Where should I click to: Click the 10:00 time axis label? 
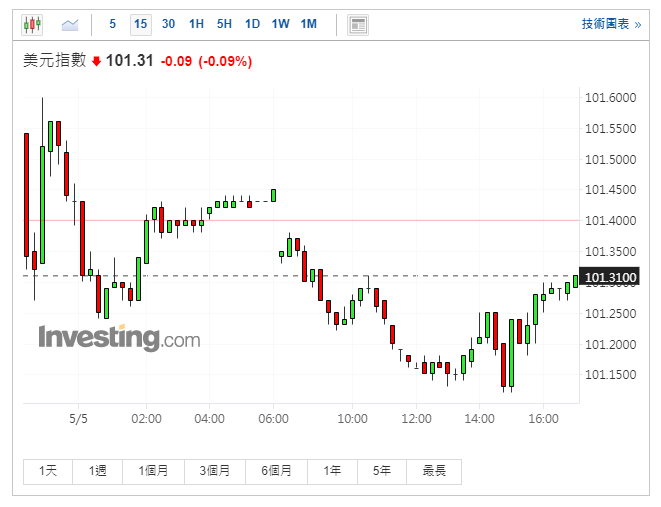click(352, 418)
